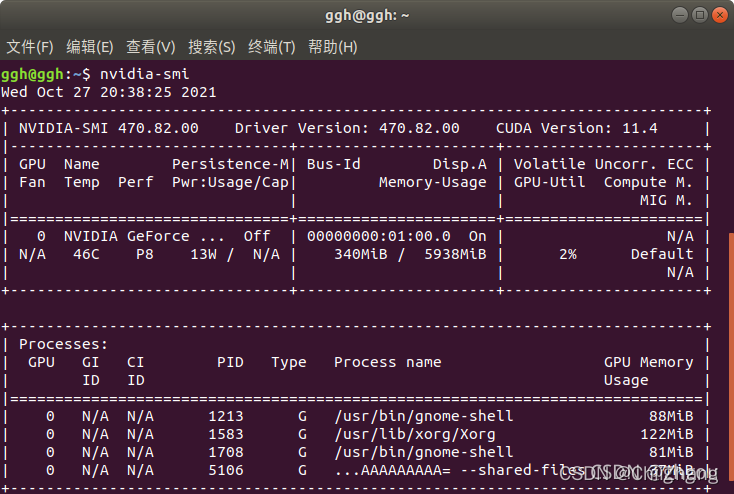Click /usr/bin/gnome-shell for PID 1213
Viewport: 734px width, 494px height.
[424, 416]
